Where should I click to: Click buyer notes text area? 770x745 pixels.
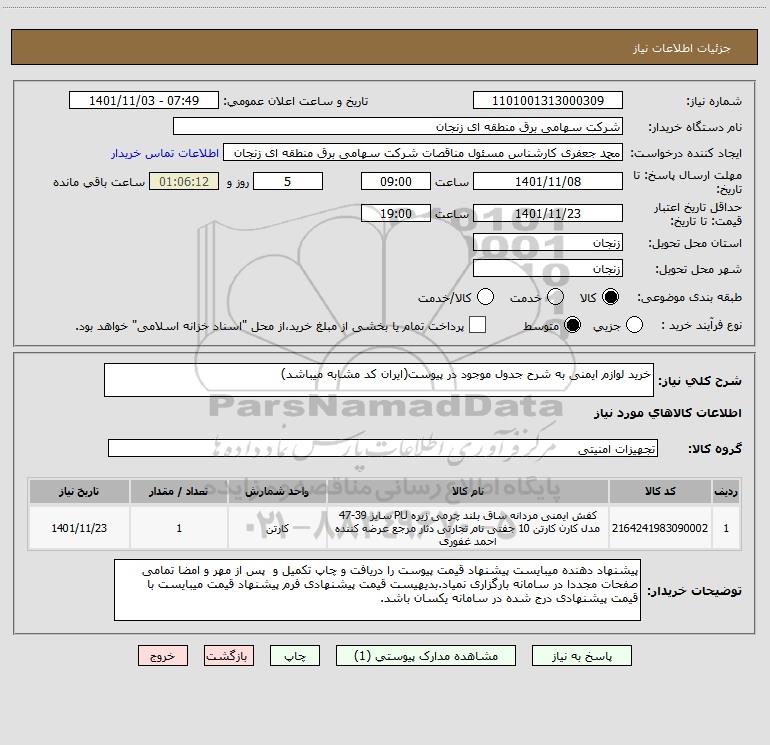point(377,590)
